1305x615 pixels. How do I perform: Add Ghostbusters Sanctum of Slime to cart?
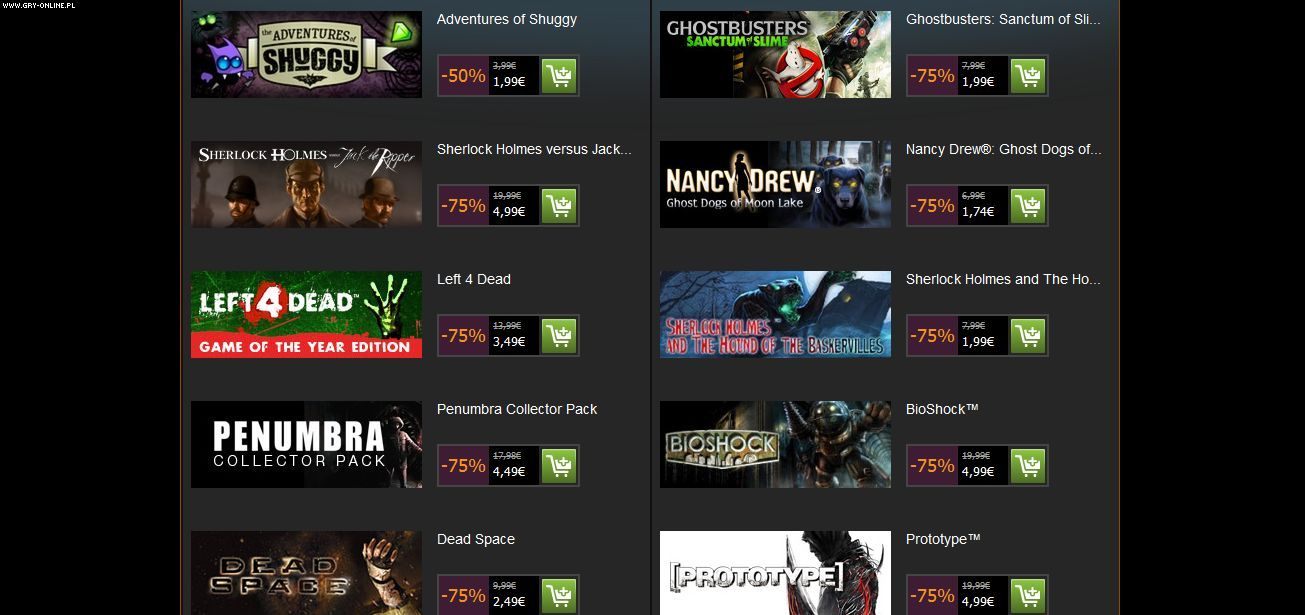coord(1028,76)
